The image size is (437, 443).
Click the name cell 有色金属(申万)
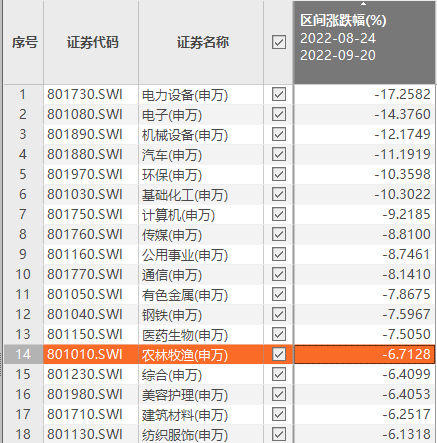(201, 294)
